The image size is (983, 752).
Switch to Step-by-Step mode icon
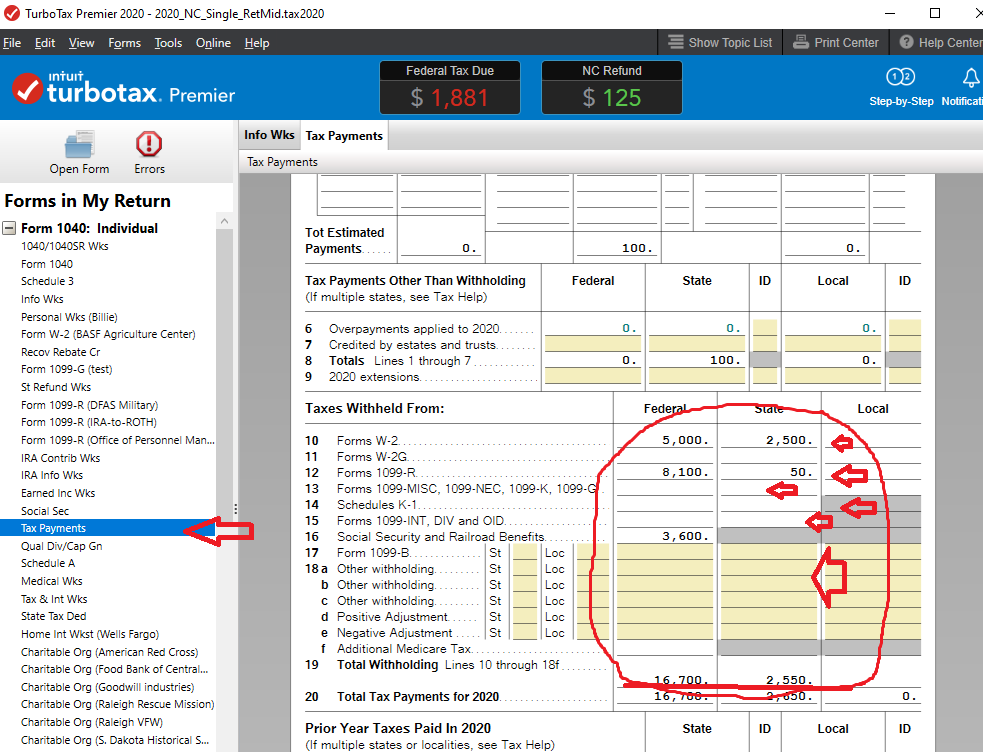tap(901, 77)
